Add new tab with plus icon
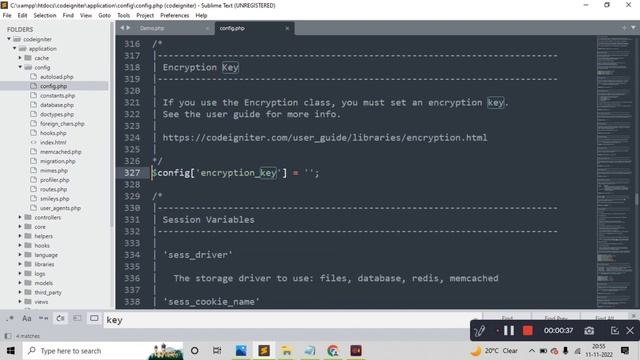The image size is (640, 360). click(x=624, y=28)
